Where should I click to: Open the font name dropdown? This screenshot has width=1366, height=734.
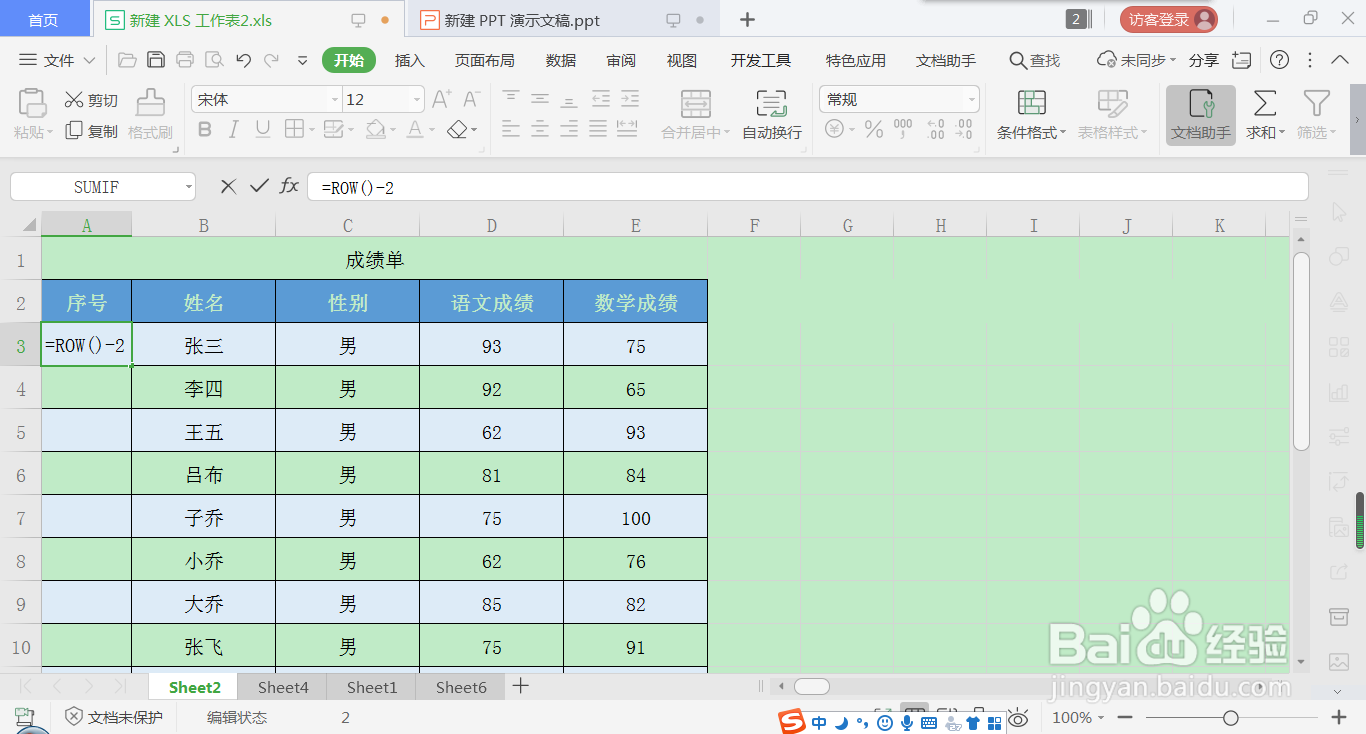pyautogui.click(x=335, y=98)
